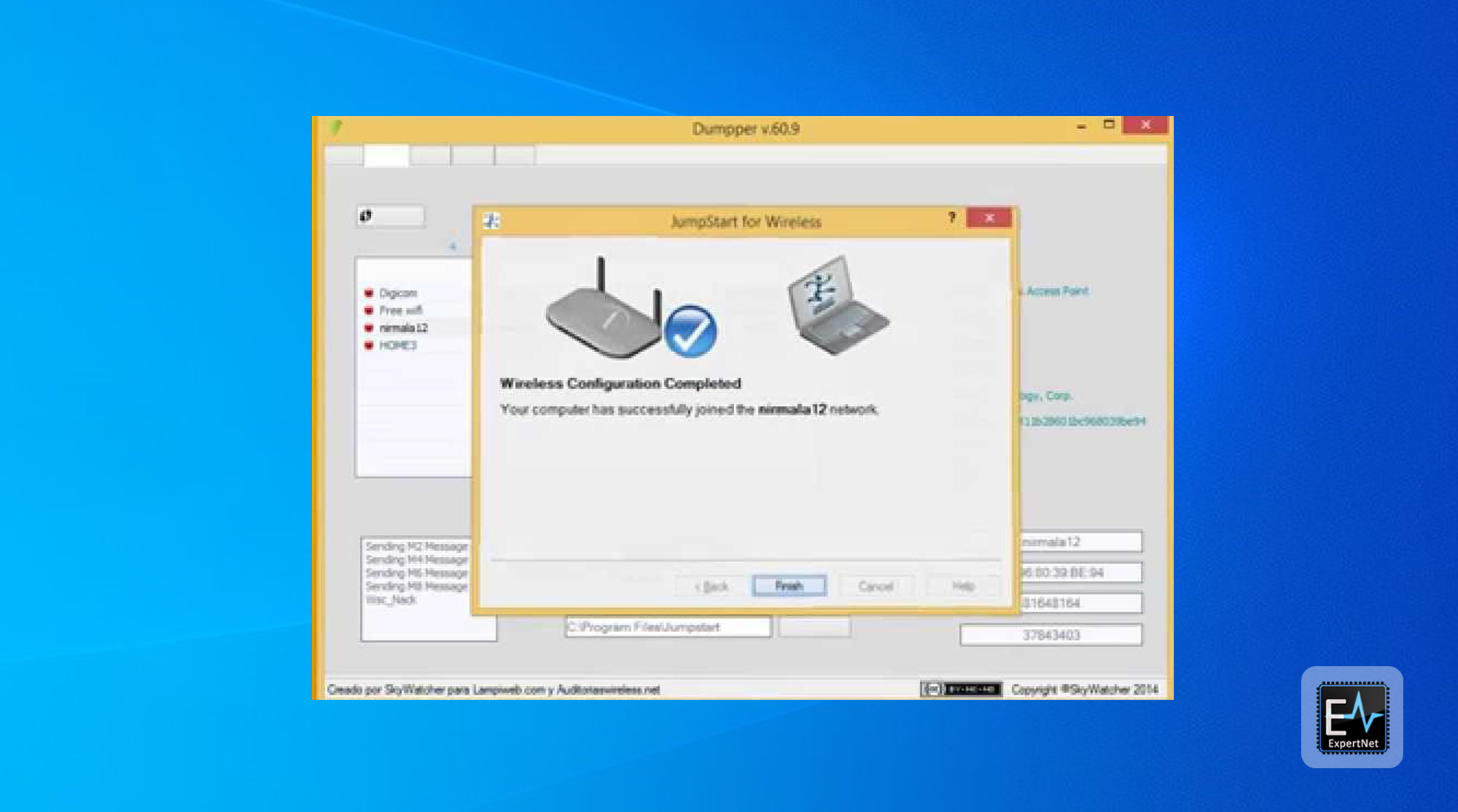Select the Free wifi network
The image size is (1458, 812).
tap(400, 311)
